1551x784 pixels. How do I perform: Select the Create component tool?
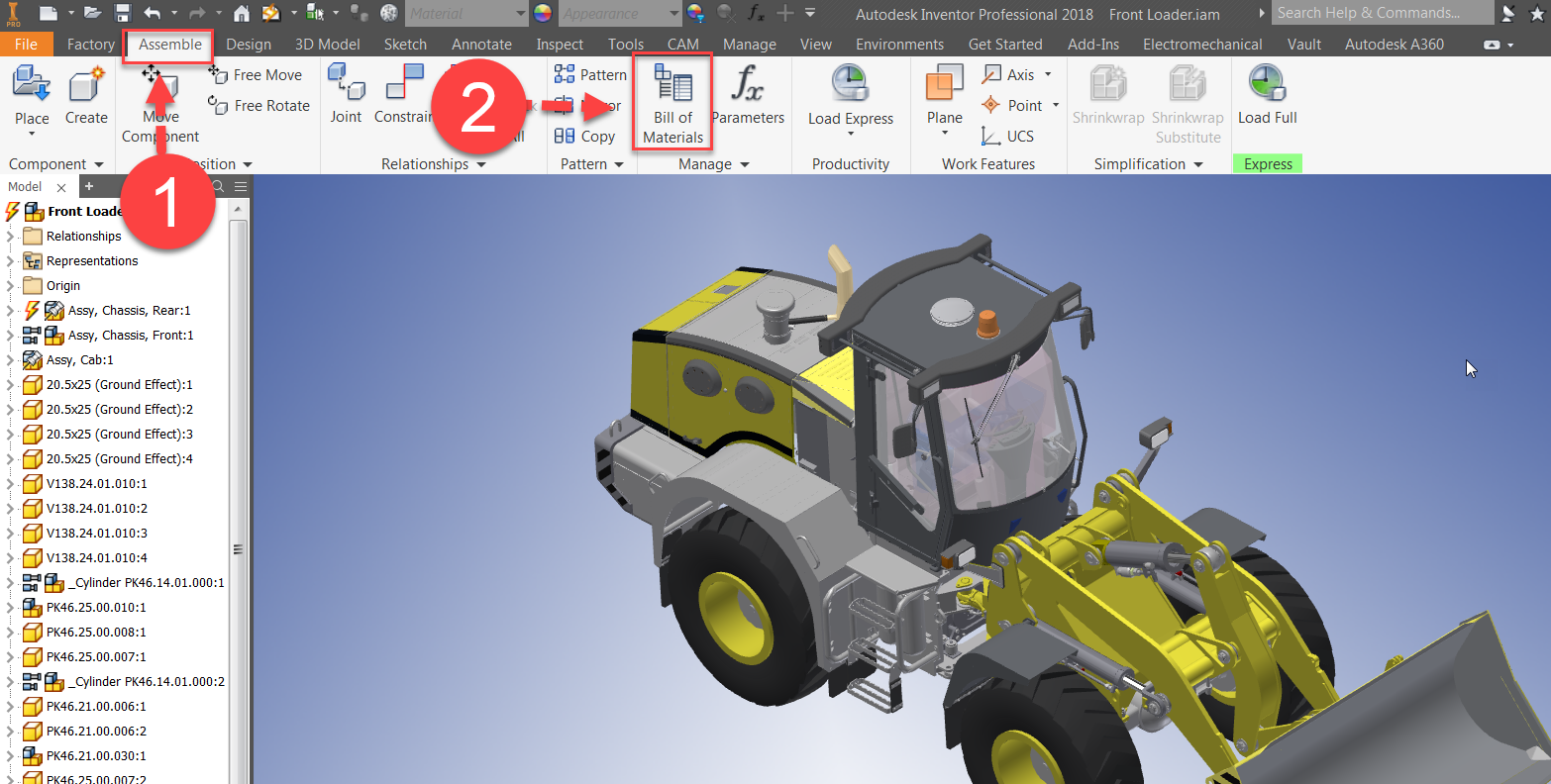[x=85, y=94]
